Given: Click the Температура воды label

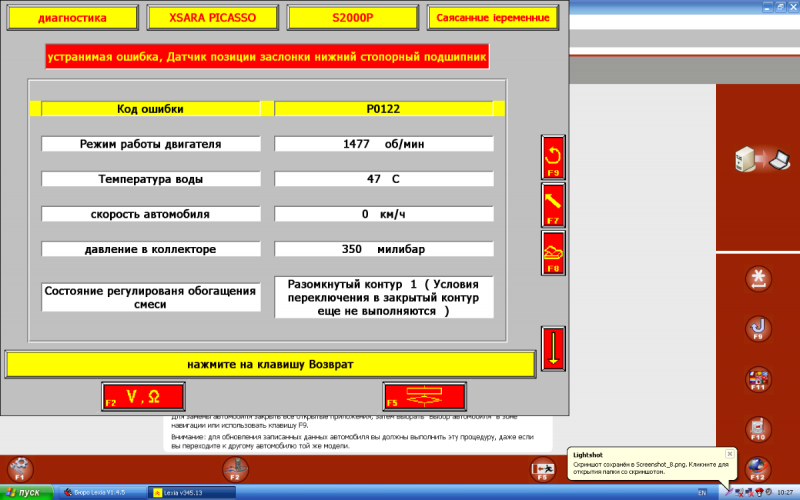Looking at the screenshot, I should [x=151, y=179].
